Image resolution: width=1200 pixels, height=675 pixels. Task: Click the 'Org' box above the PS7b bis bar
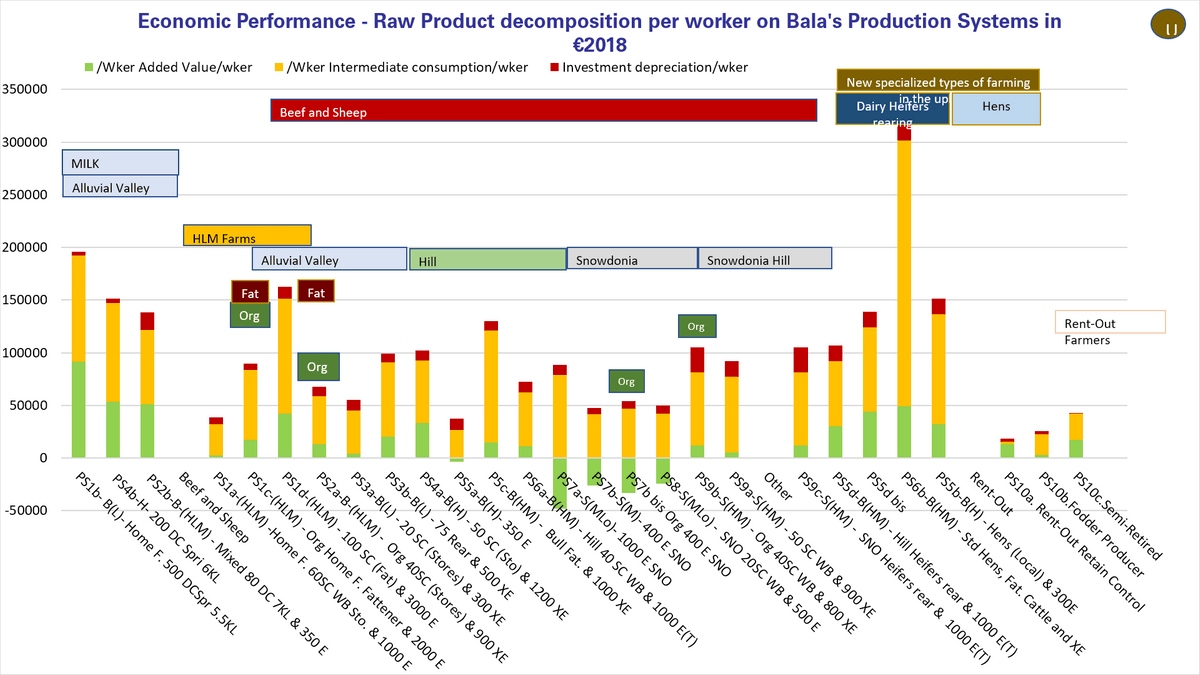[626, 381]
